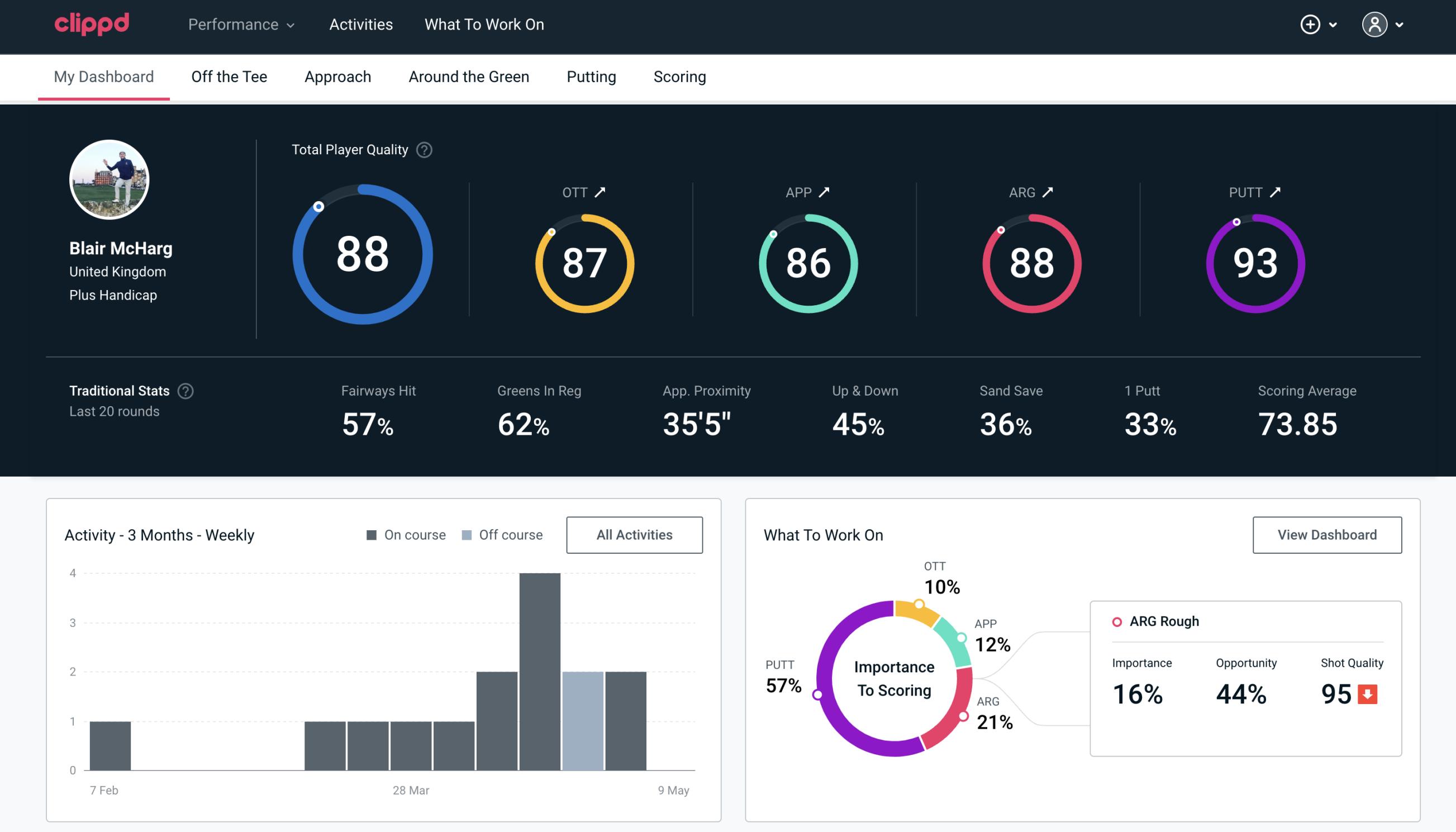This screenshot has width=1456, height=832.
Task: Click the ARG performance score circle
Action: [x=1030, y=262]
